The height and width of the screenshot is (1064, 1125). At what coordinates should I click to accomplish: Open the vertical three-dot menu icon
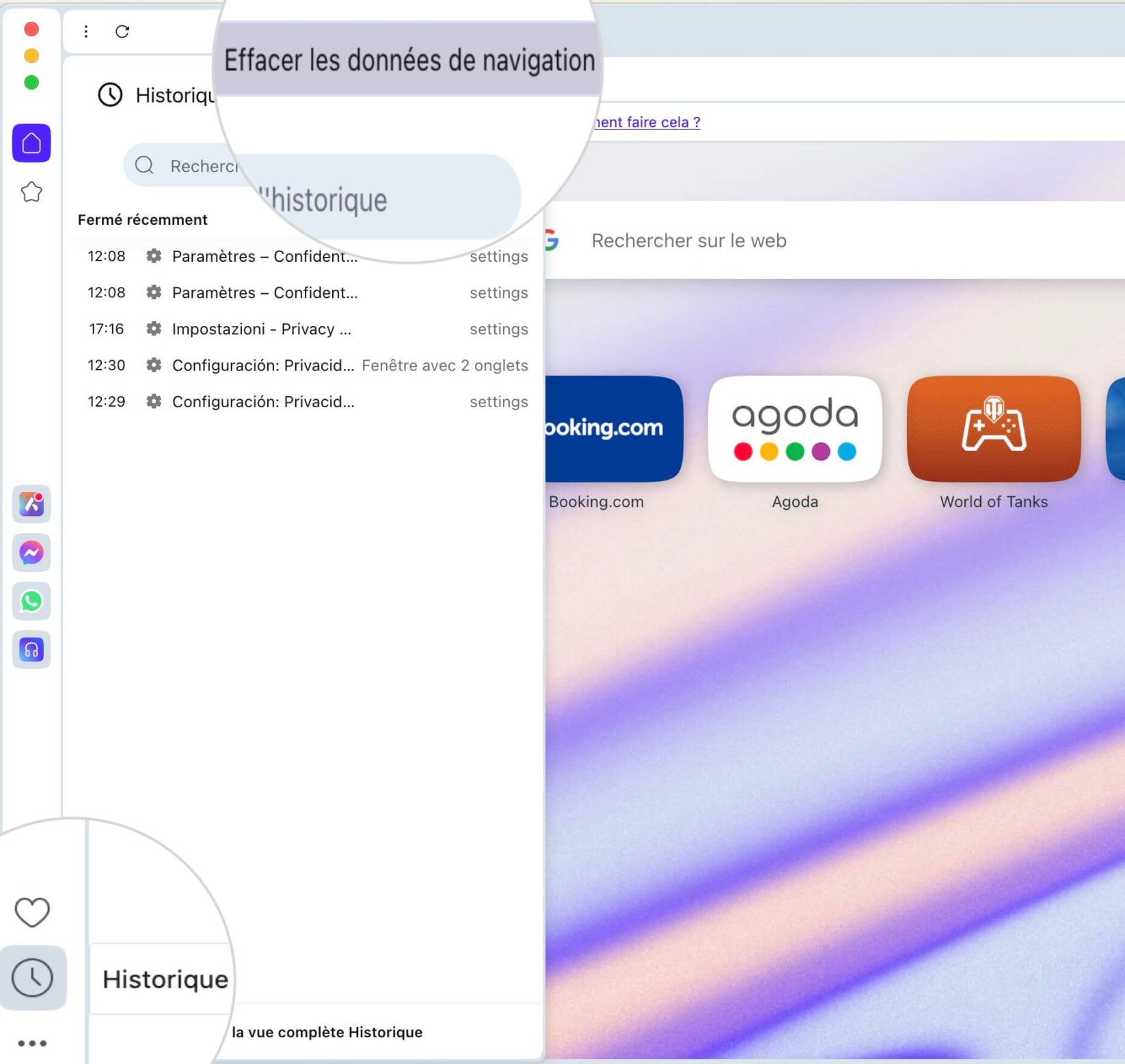click(86, 31)
